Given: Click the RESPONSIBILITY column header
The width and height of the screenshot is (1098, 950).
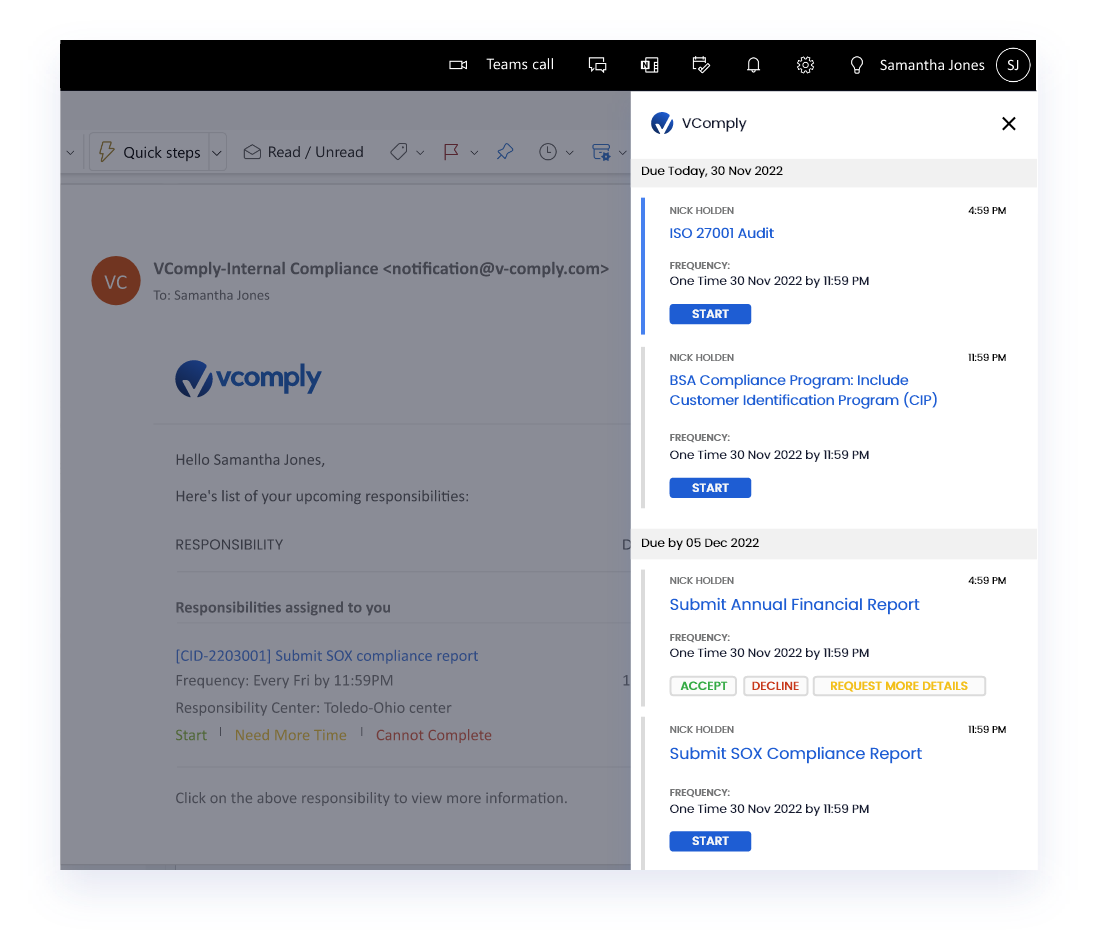Looking at the screenshot, I should [x=229, y=545].
